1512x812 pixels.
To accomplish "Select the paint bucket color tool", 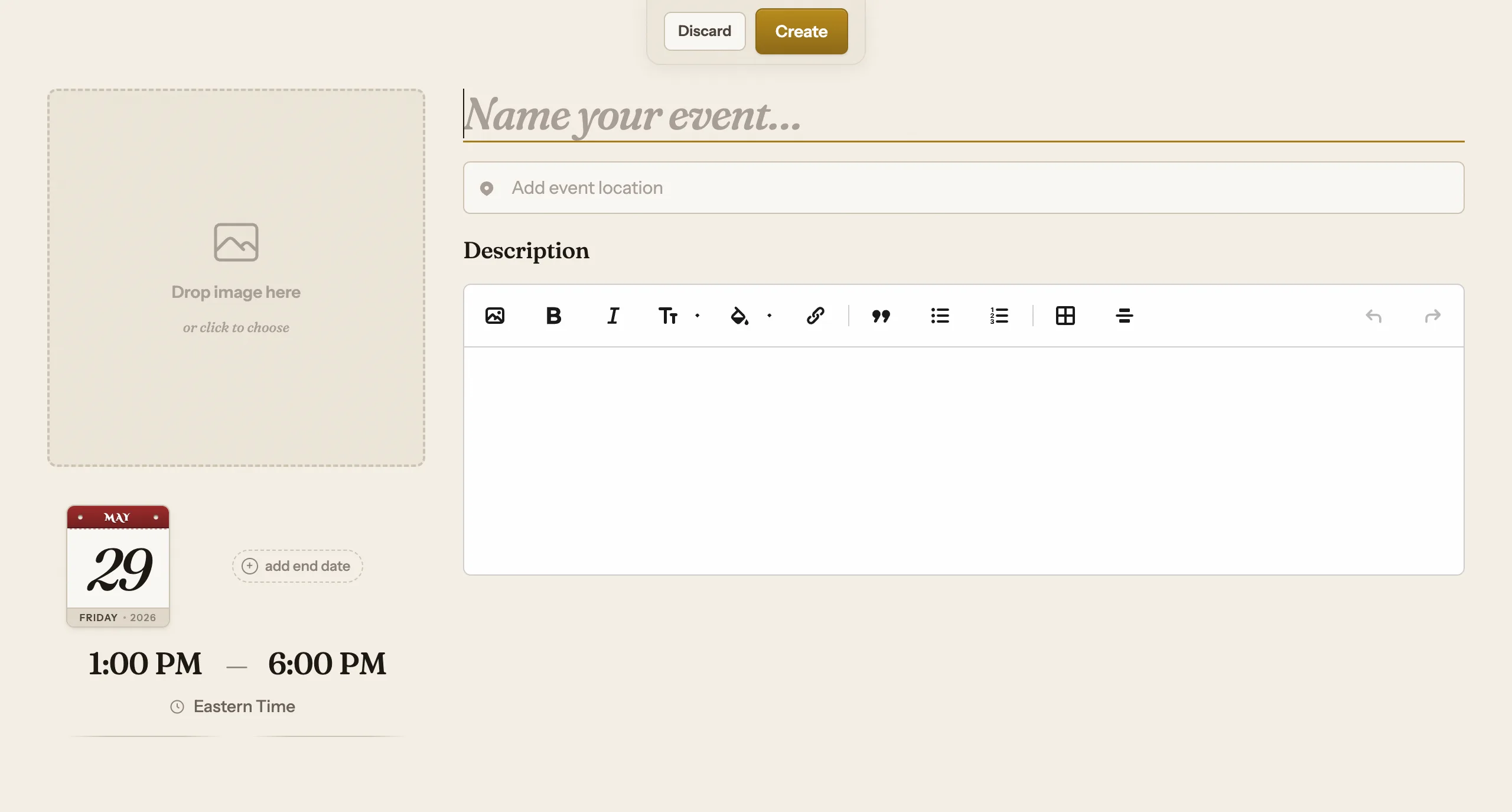I will pos(739,316).
